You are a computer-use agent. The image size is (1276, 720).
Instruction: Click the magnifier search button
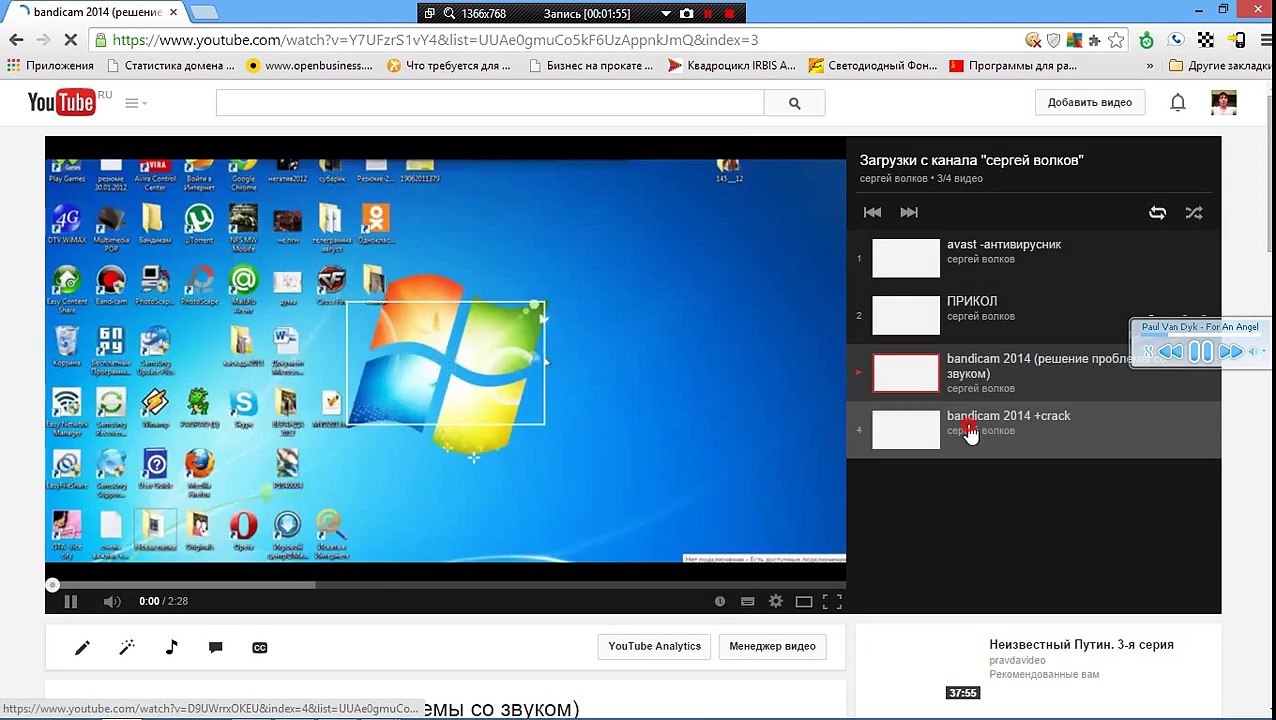point(794,103)
